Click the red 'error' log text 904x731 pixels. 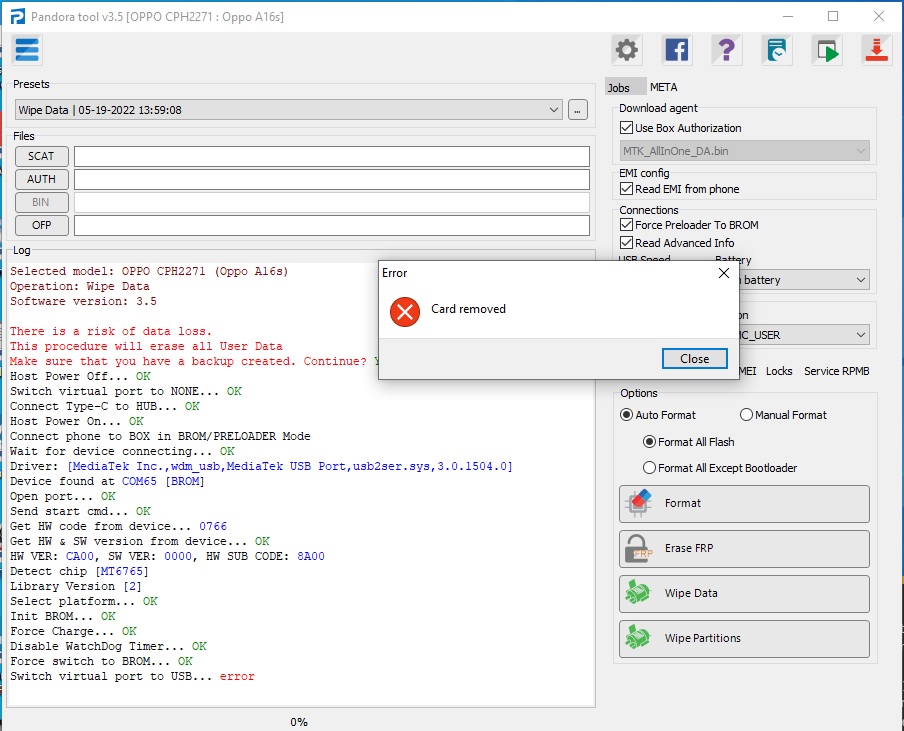coord(237,676)
